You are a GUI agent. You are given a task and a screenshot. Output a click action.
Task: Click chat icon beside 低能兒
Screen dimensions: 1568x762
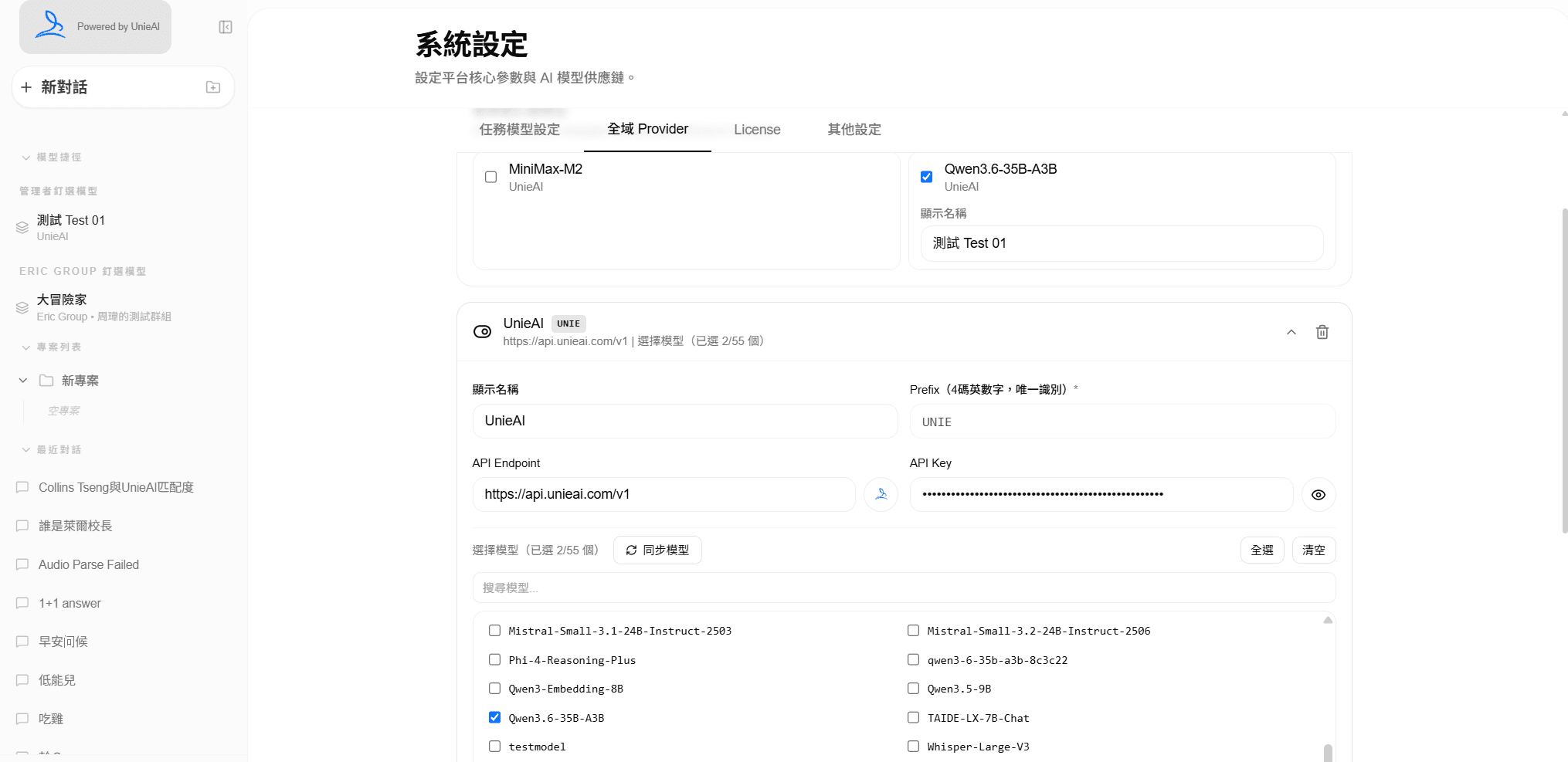click(x=22, y=680)
